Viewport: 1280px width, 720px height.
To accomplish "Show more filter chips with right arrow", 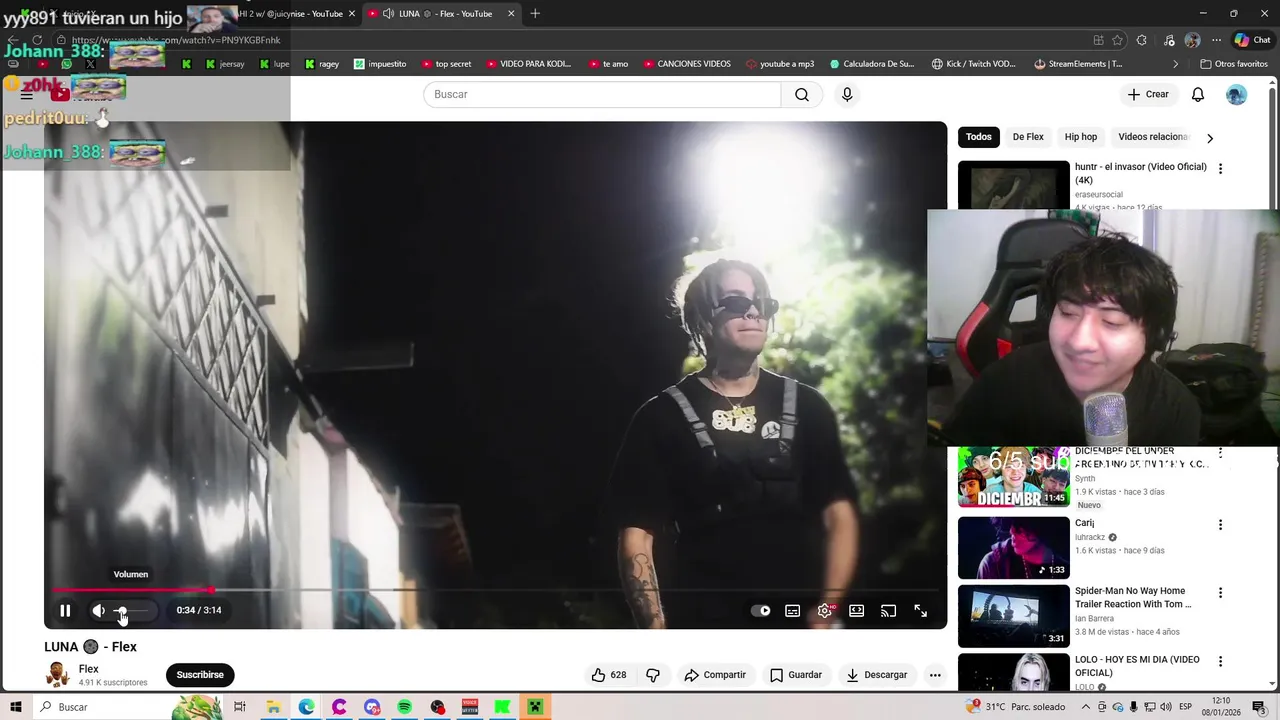I will [x=1210, y=138].
